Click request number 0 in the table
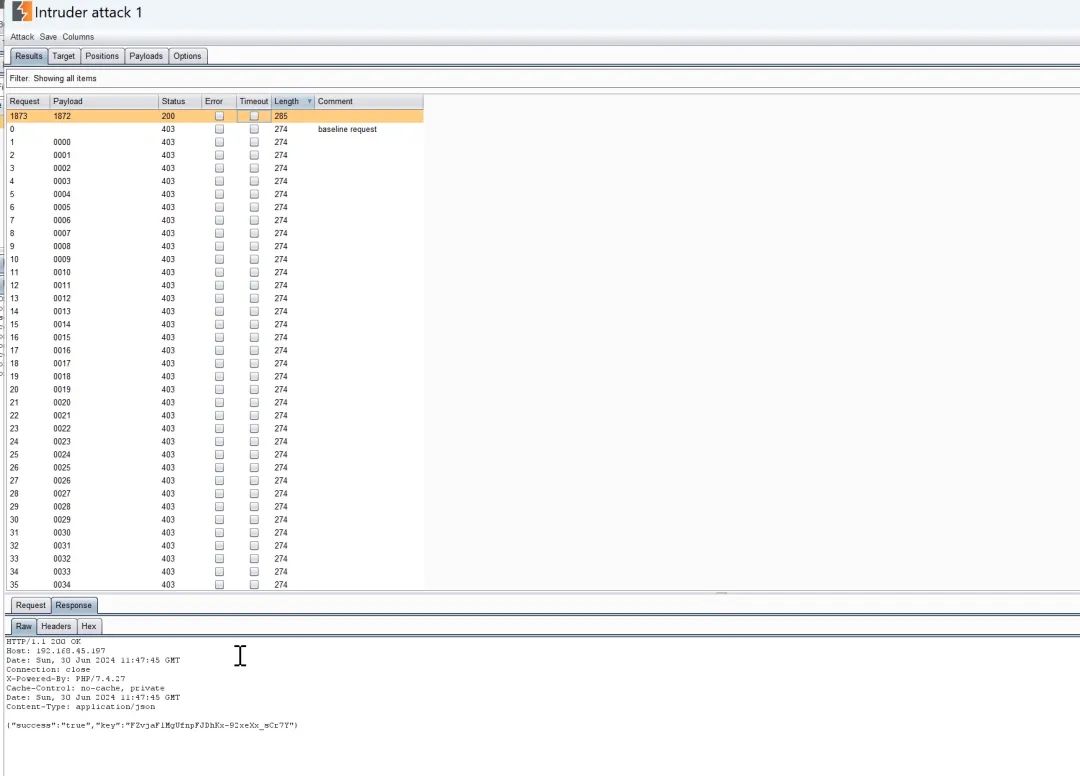 coord(12,129)
